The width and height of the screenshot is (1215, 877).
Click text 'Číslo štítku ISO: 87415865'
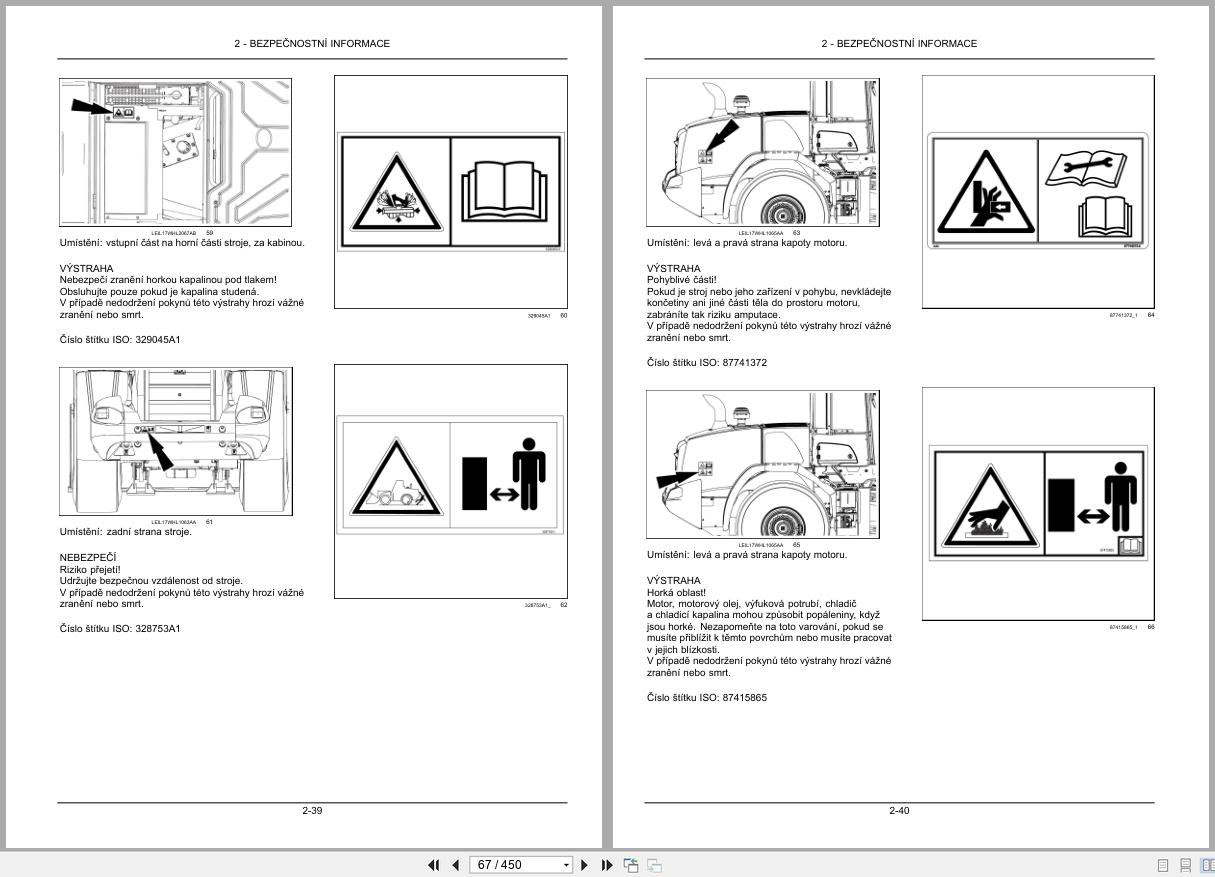click(707, 698)
